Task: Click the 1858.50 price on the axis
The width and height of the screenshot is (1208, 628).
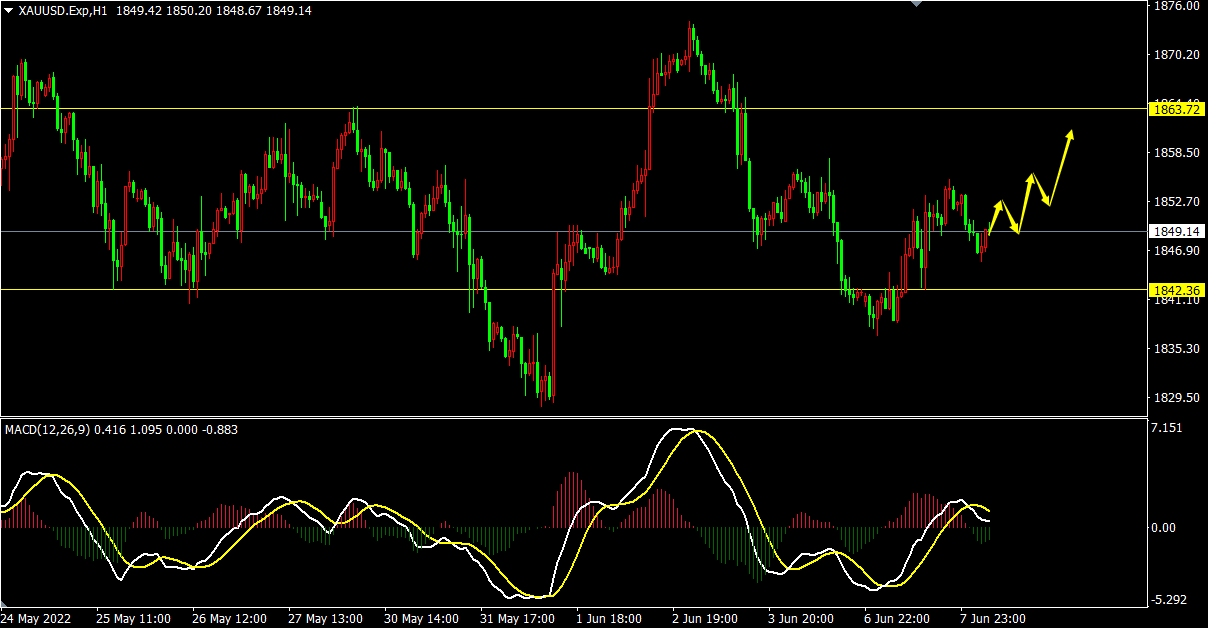Action: (1176, 153)
